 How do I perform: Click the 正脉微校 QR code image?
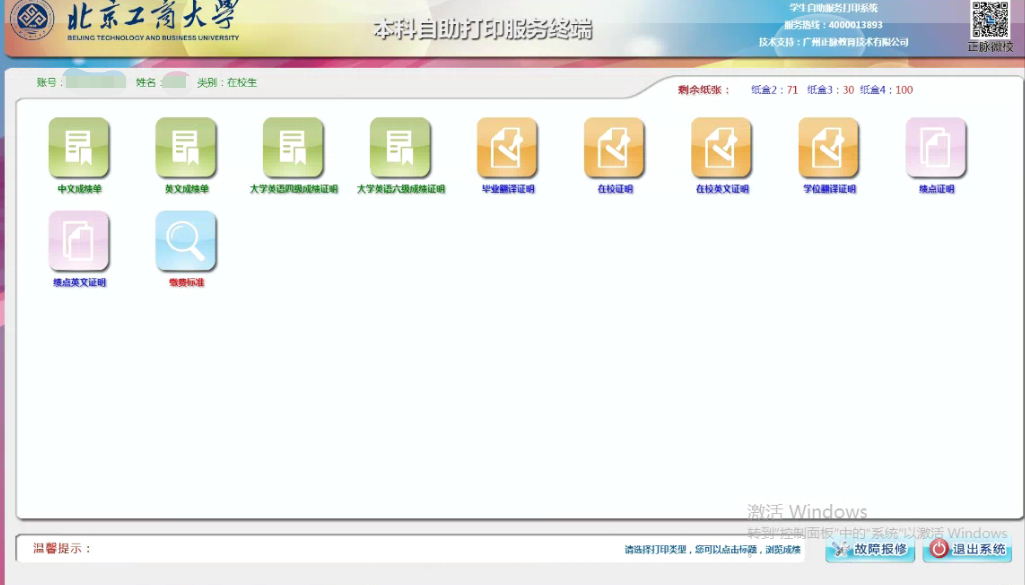pyautogui.click(x=990, y=20)
